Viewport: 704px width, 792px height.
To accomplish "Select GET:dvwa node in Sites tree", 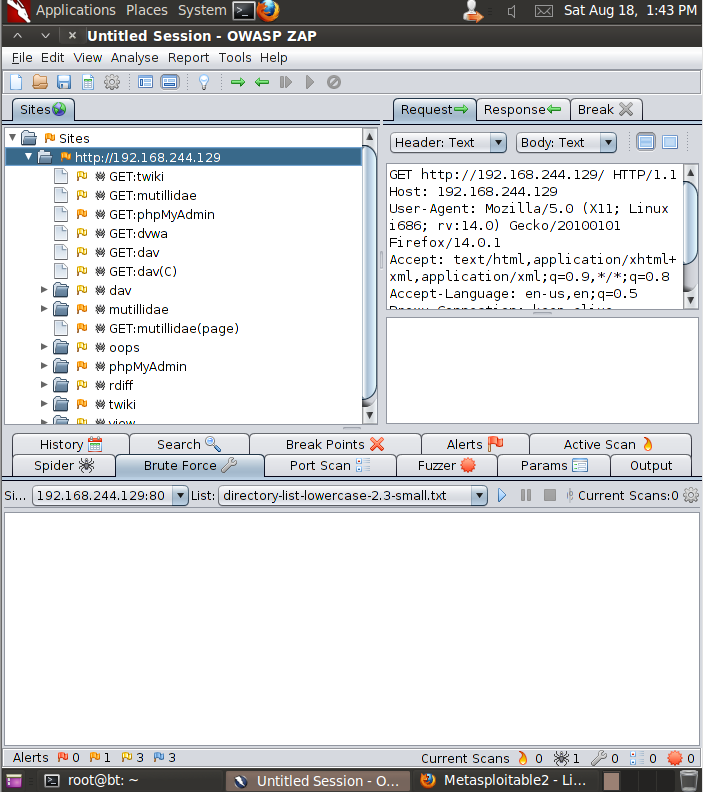I will 138,233.
